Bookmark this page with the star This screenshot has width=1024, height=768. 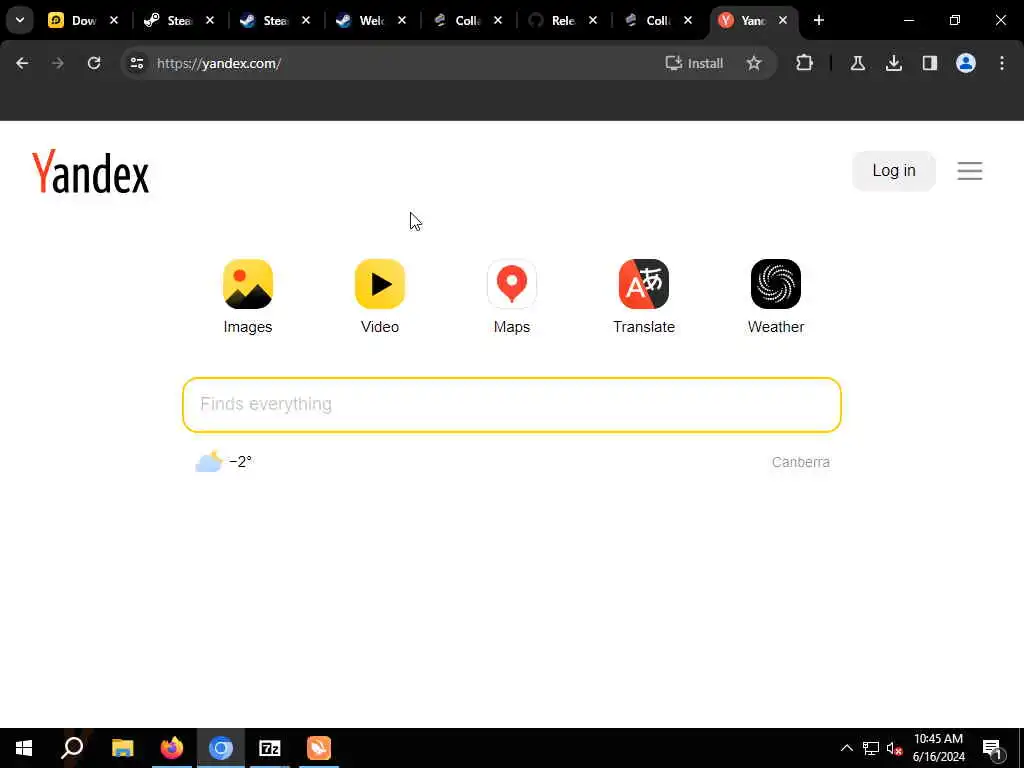pos(754,63)
